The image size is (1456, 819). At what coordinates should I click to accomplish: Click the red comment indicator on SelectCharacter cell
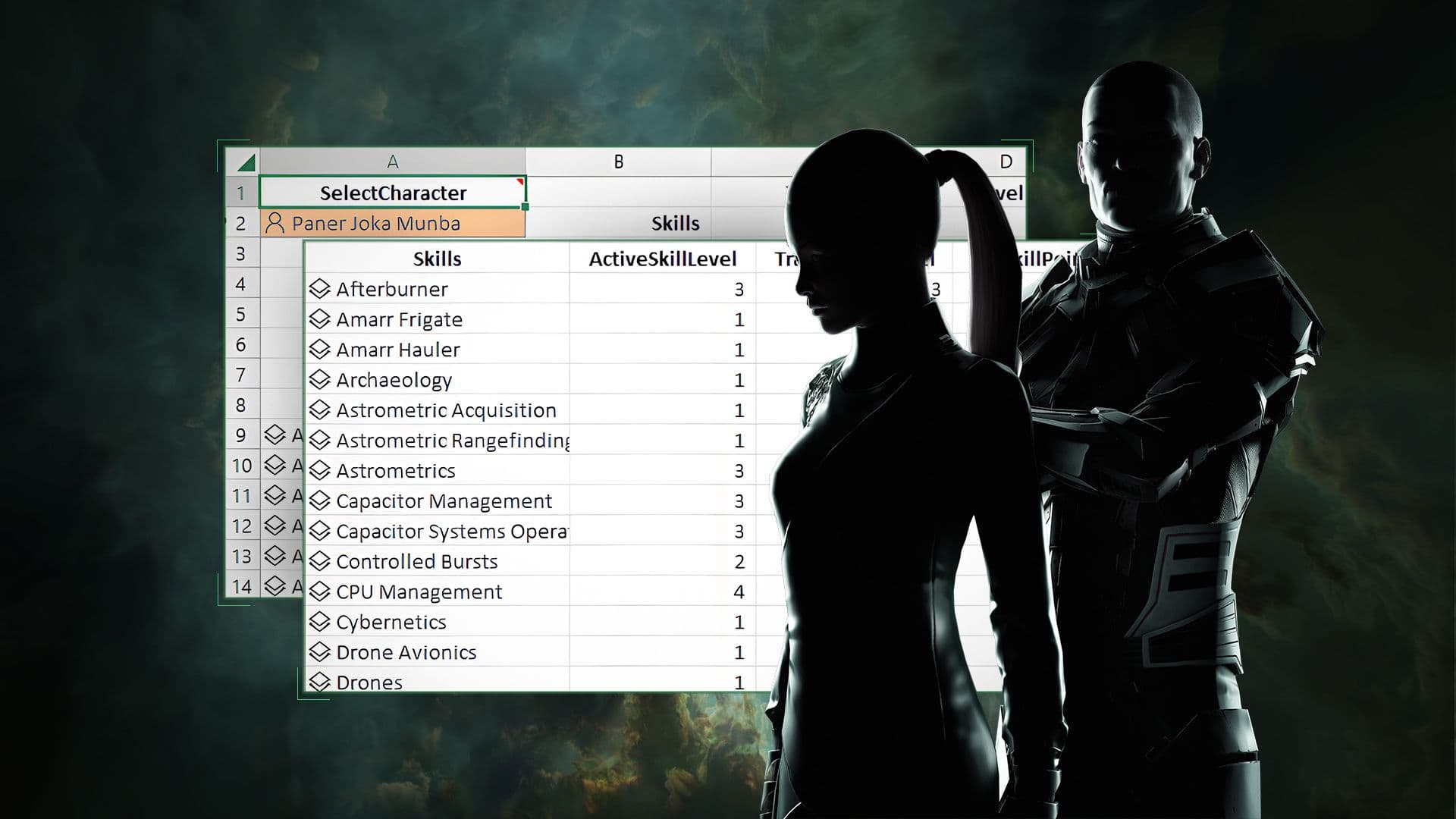click(519, 182)
